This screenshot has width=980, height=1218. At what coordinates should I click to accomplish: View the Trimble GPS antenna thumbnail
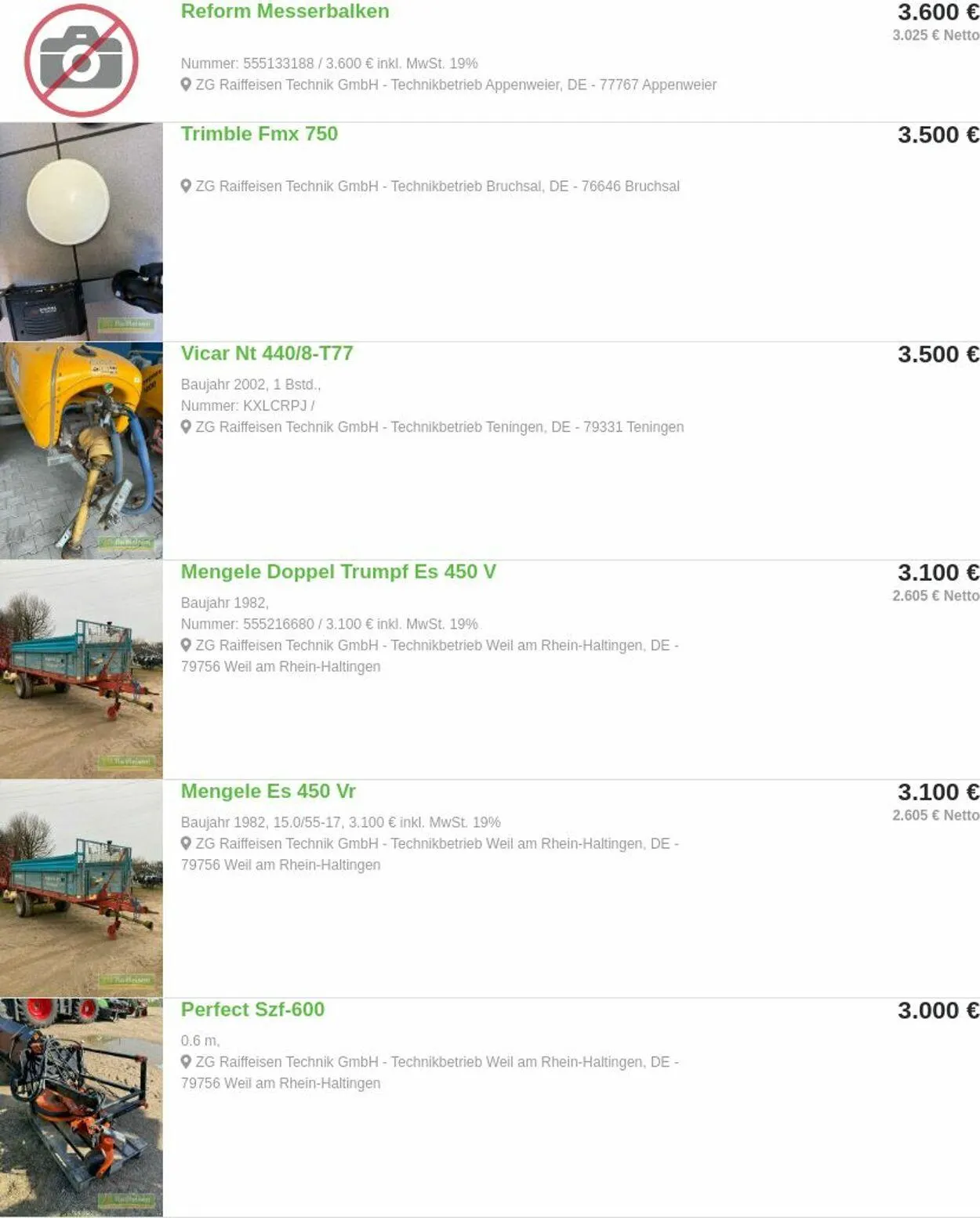[82, 232]
